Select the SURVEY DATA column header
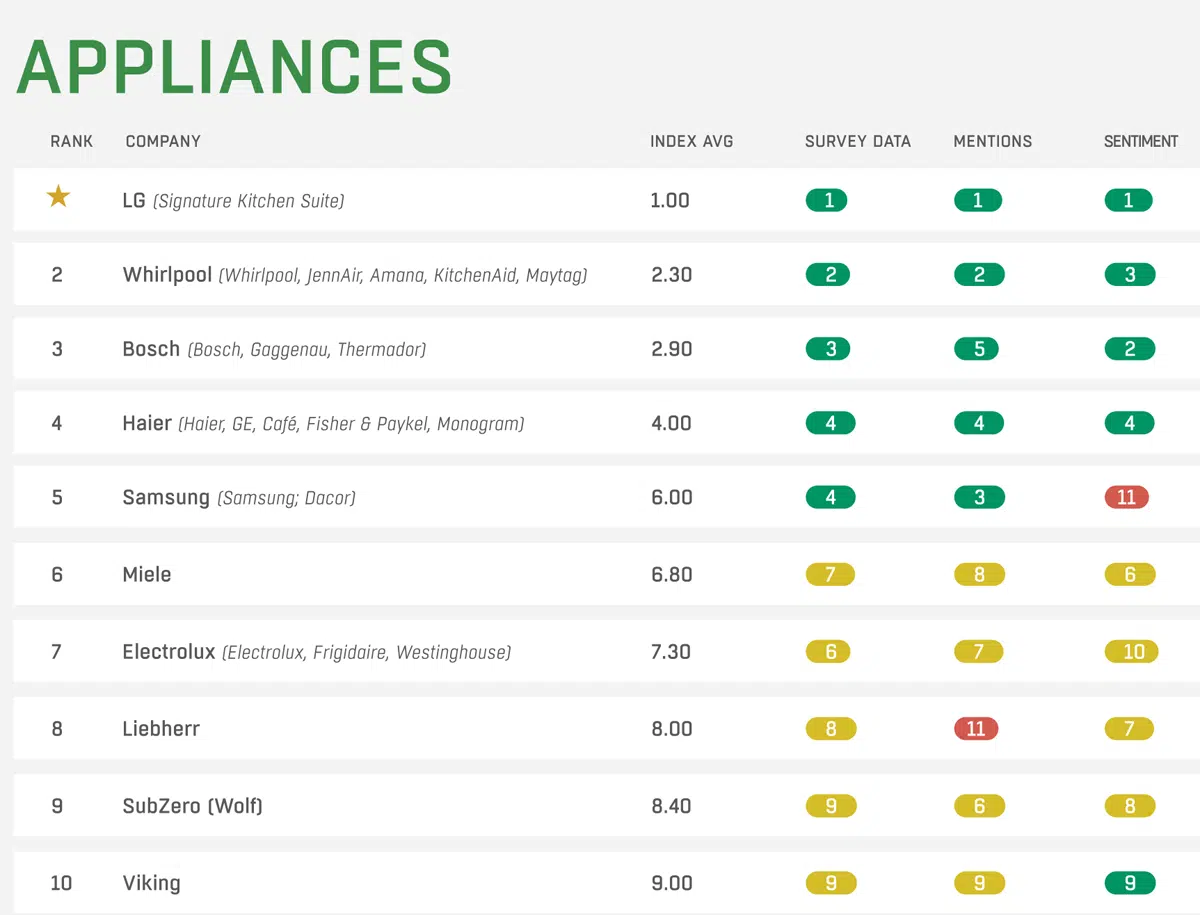Screen dimensions: 1200x915 [858, 141]
